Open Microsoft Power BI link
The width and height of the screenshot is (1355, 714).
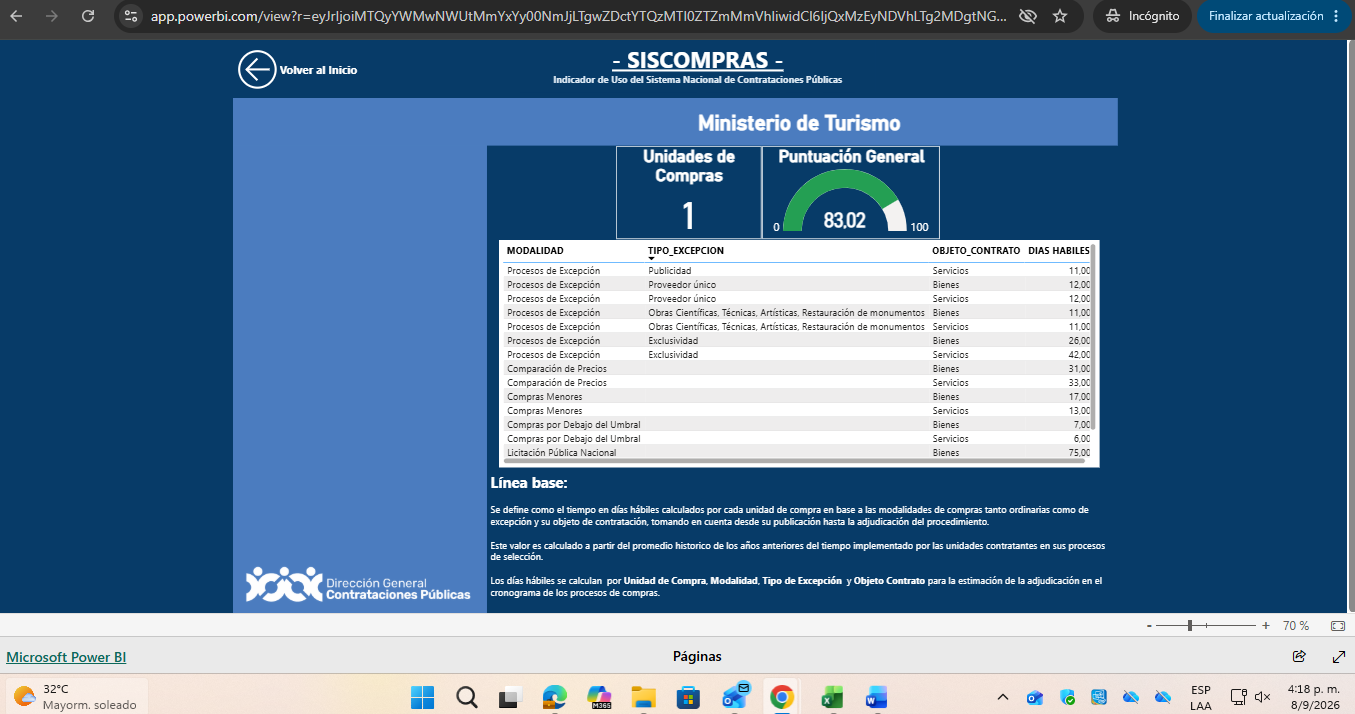click(66, 657)
